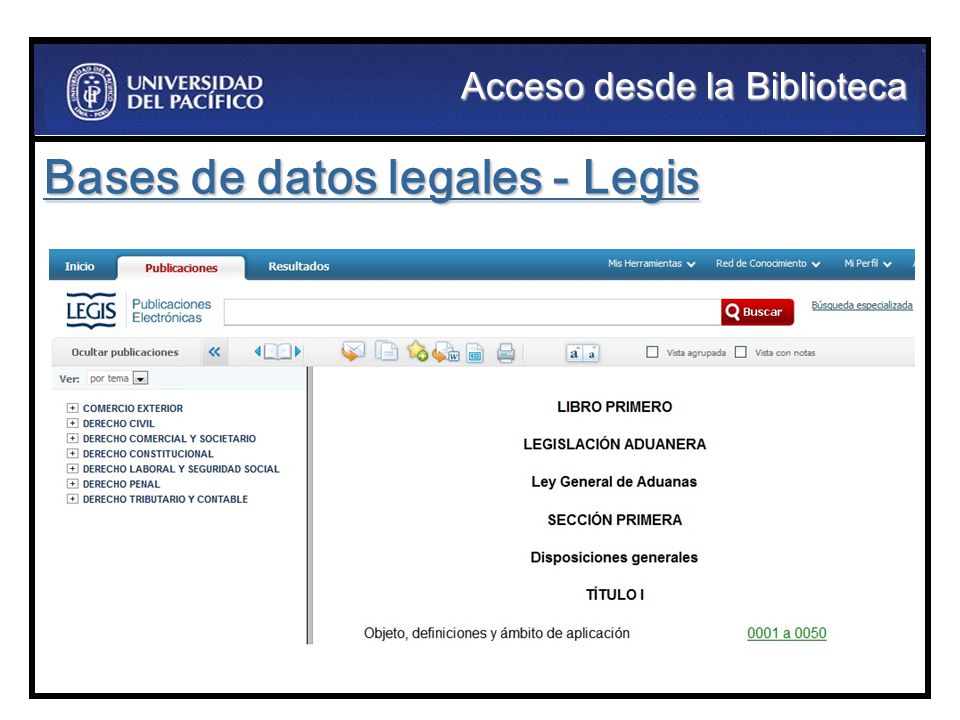Expand DERECHO LABORAL Y SEGURIDAD SOCIAL node

point(72,468)
